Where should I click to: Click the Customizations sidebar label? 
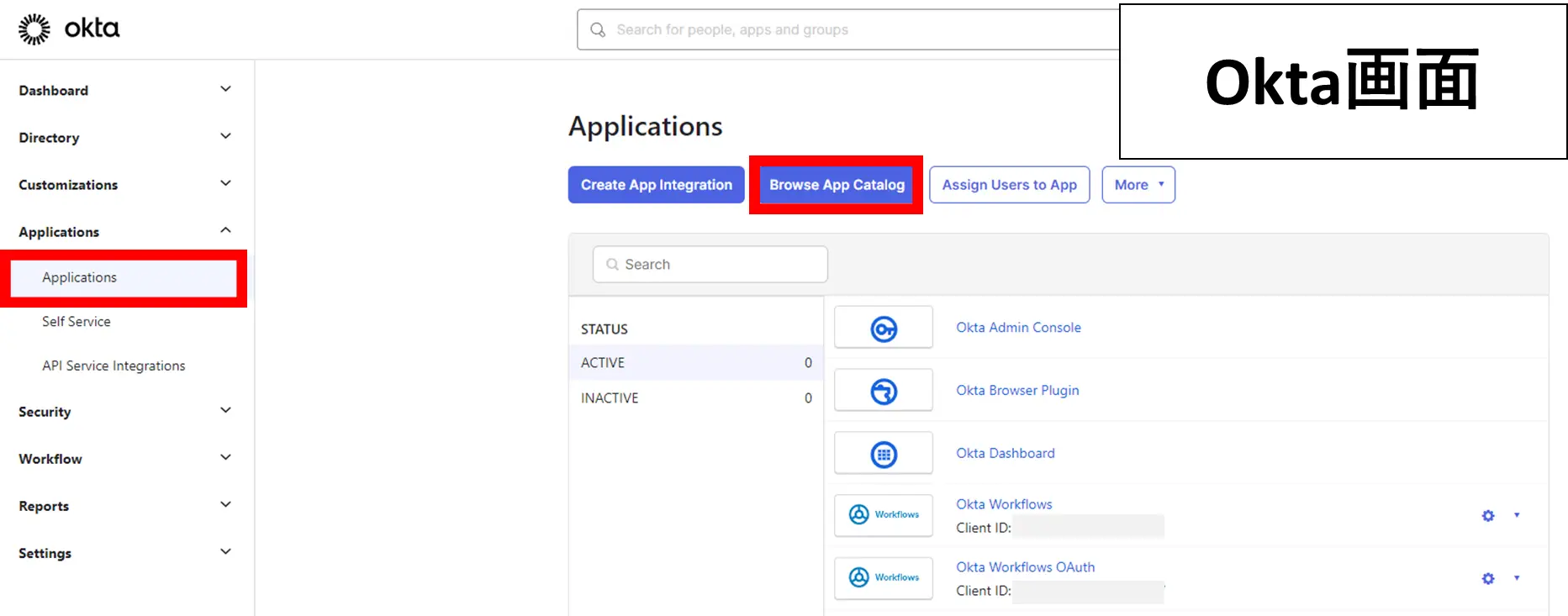click(68, 185)
